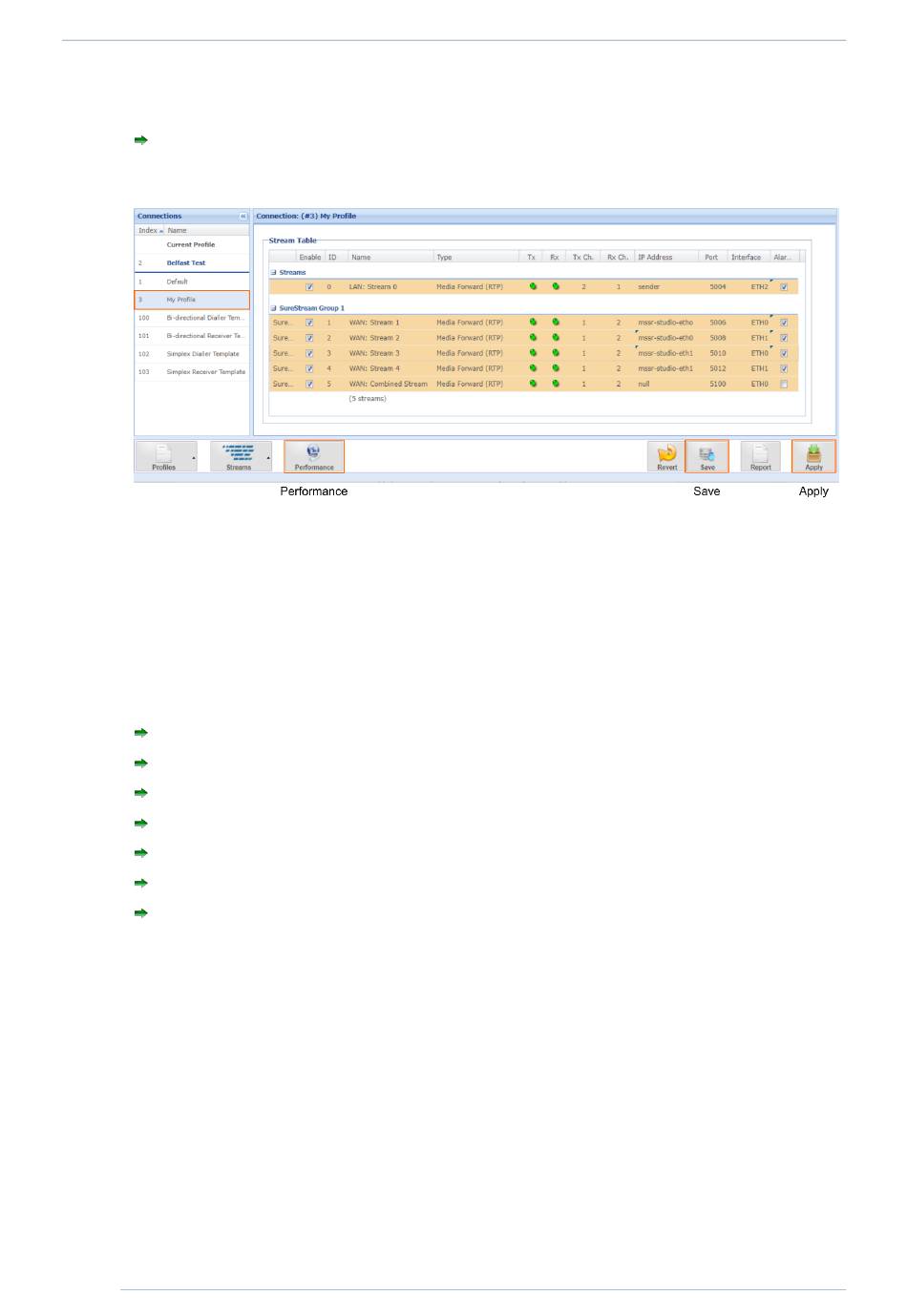Click Rx status indicator of WAN: Stream 1
This screenshot has width=907, height=1316.
pos(556,323)
